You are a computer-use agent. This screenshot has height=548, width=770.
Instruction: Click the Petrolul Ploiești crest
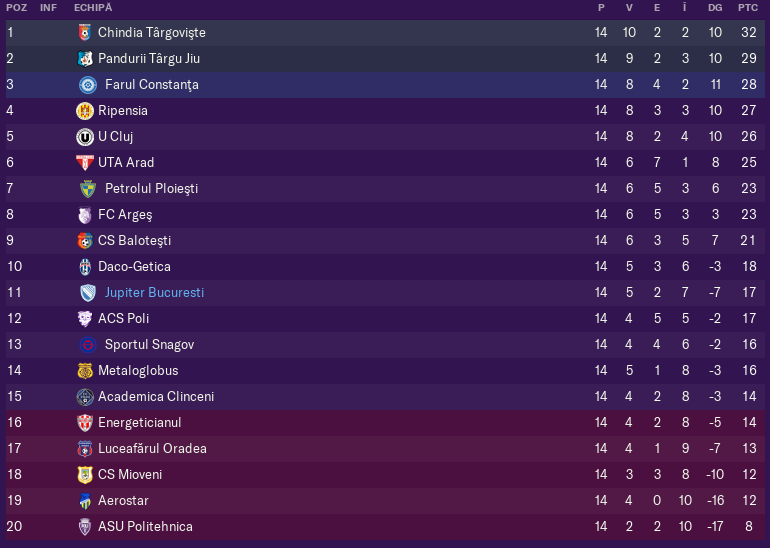(88, 189)
